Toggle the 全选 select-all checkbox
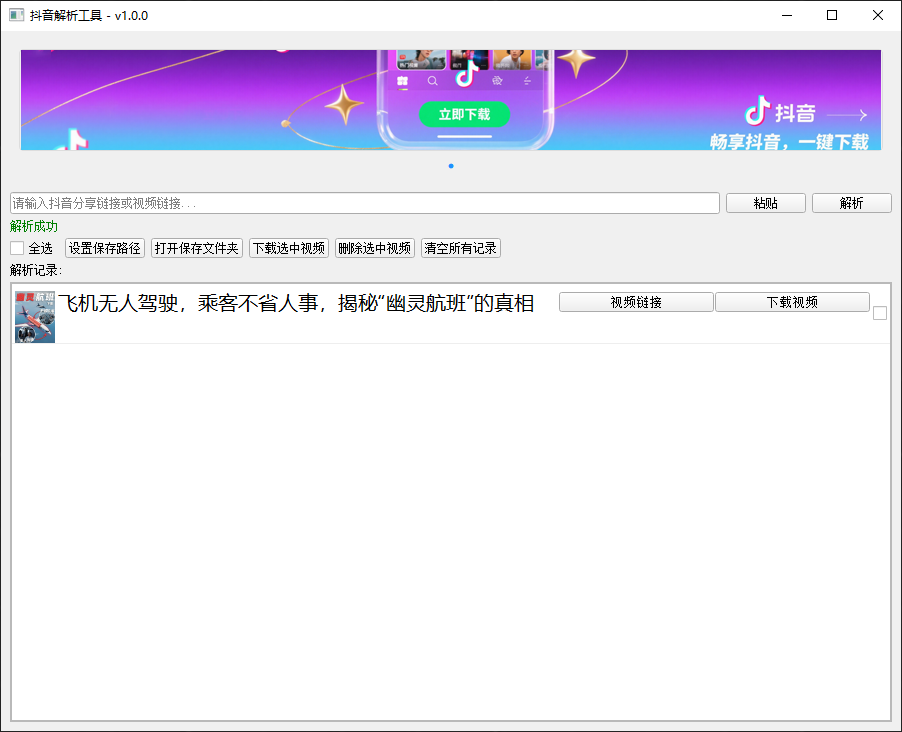 pos(16,247)
